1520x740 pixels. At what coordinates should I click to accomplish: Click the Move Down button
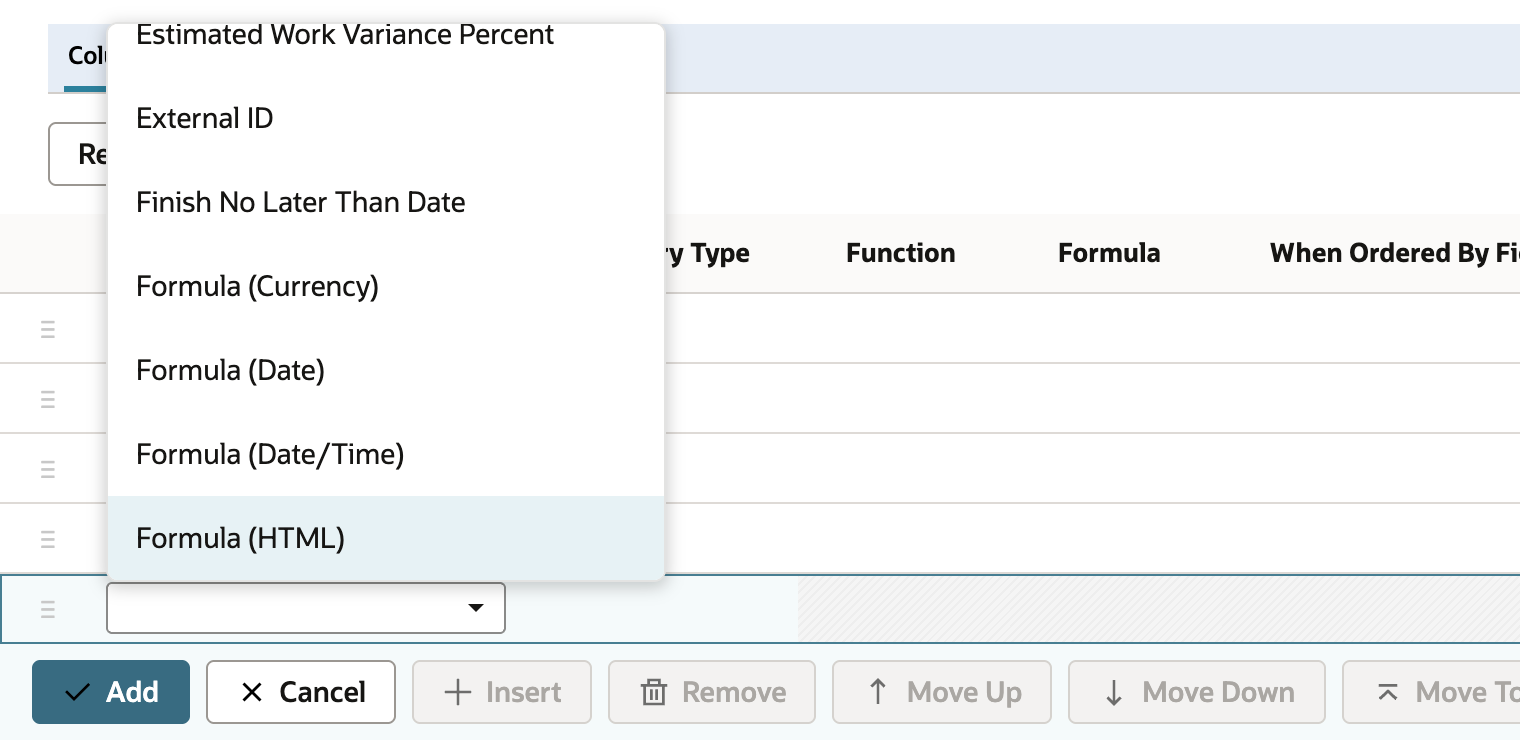(1197, 692)
